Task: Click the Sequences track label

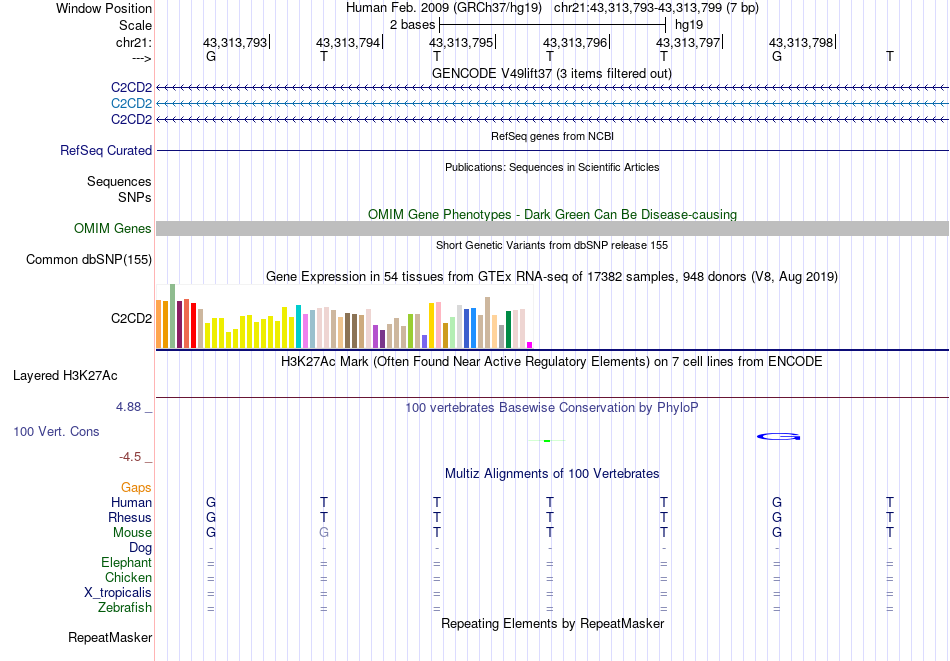Action: (119, 181)
